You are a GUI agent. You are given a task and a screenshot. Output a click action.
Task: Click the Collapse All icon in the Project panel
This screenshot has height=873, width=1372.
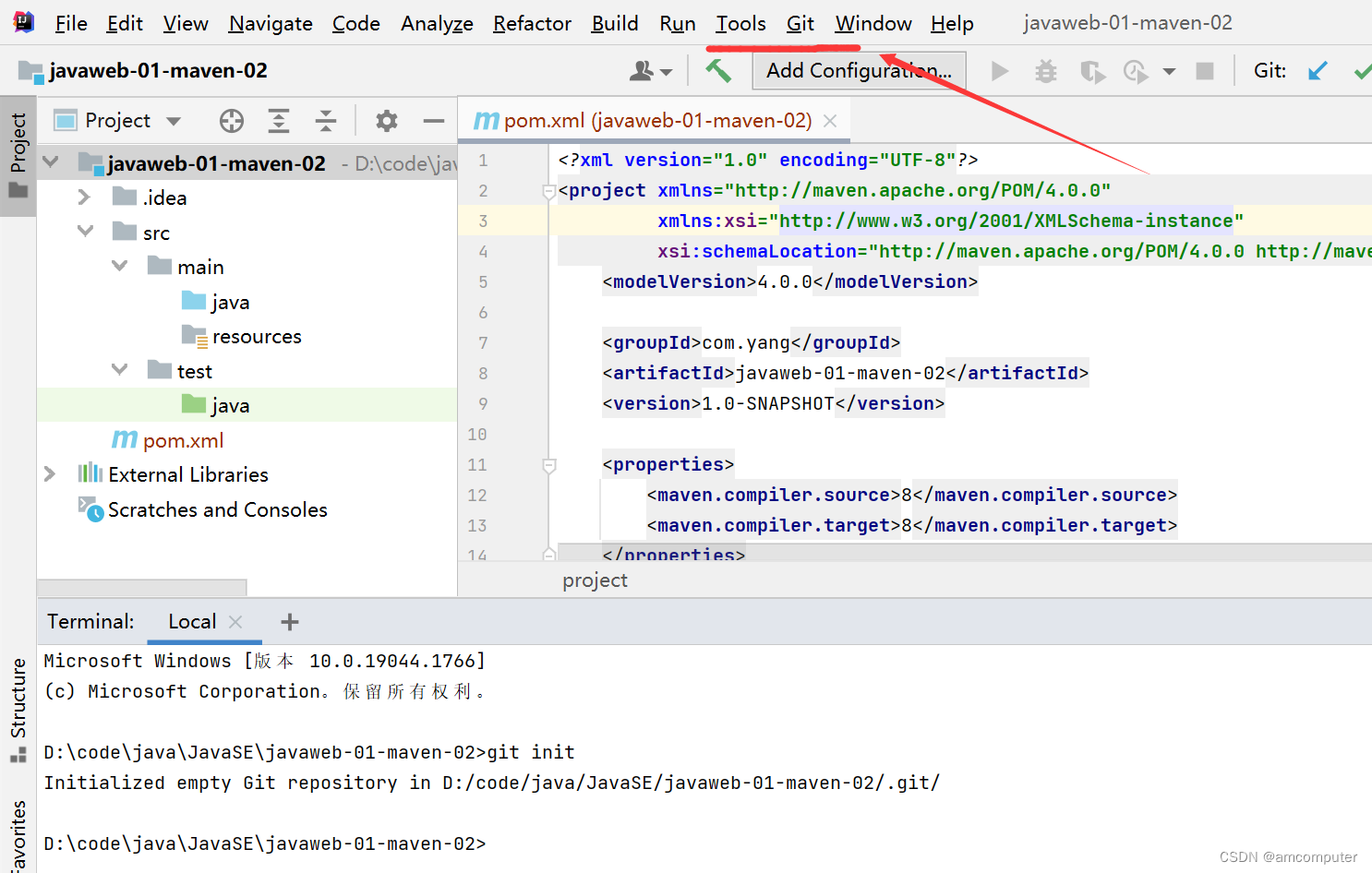coord(326,121)
